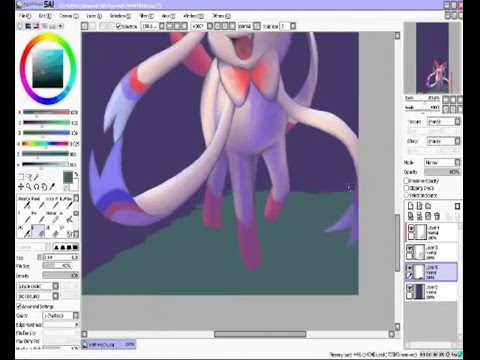This screenshot has width=480, height=360.
Task: Open the brush shape dropdown below Density
Action: coord(38,286)
